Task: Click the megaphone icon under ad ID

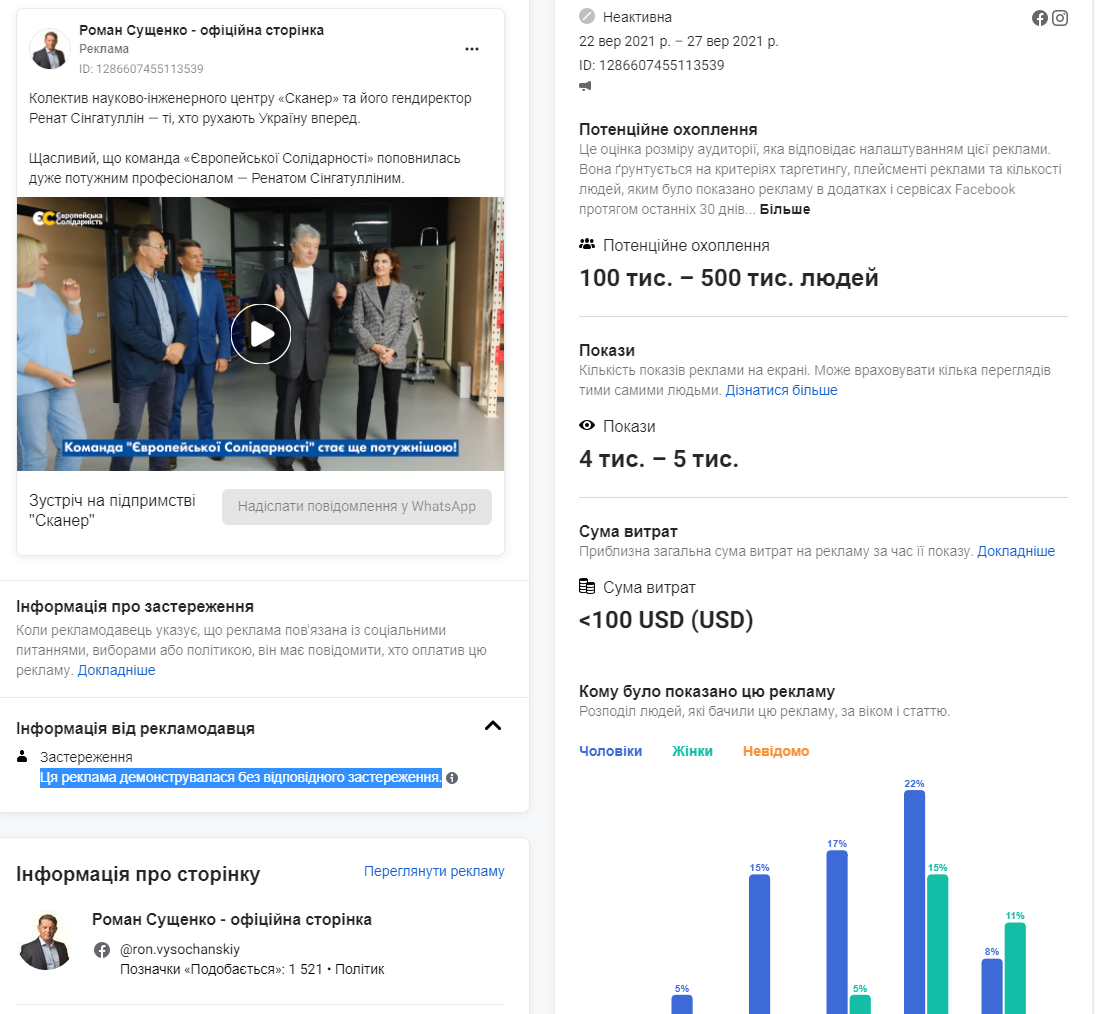Action: click(585, 86)
